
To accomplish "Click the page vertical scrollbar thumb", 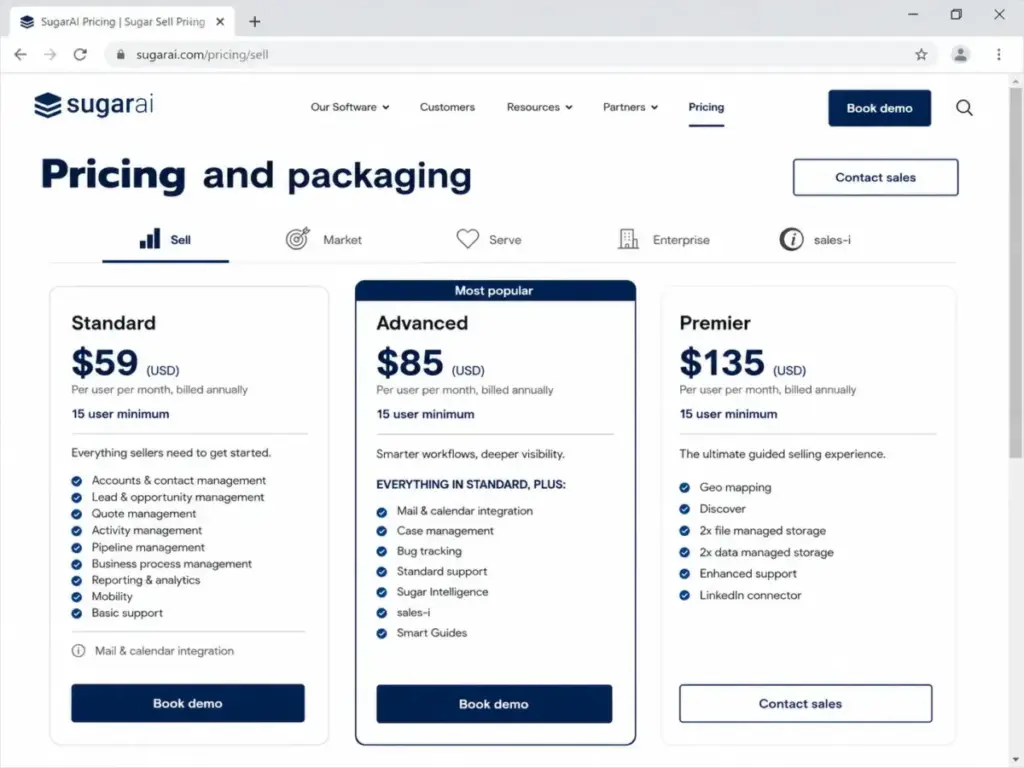I will click(1015, 271).
